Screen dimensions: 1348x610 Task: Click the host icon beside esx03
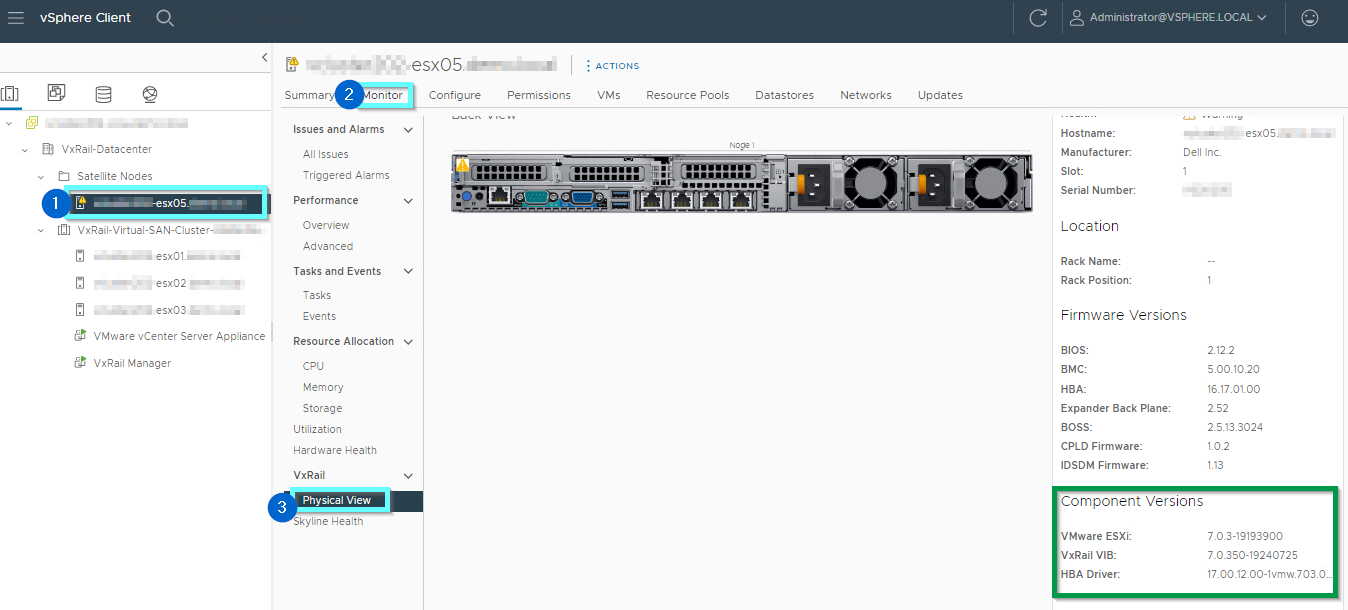coord(80,310)
